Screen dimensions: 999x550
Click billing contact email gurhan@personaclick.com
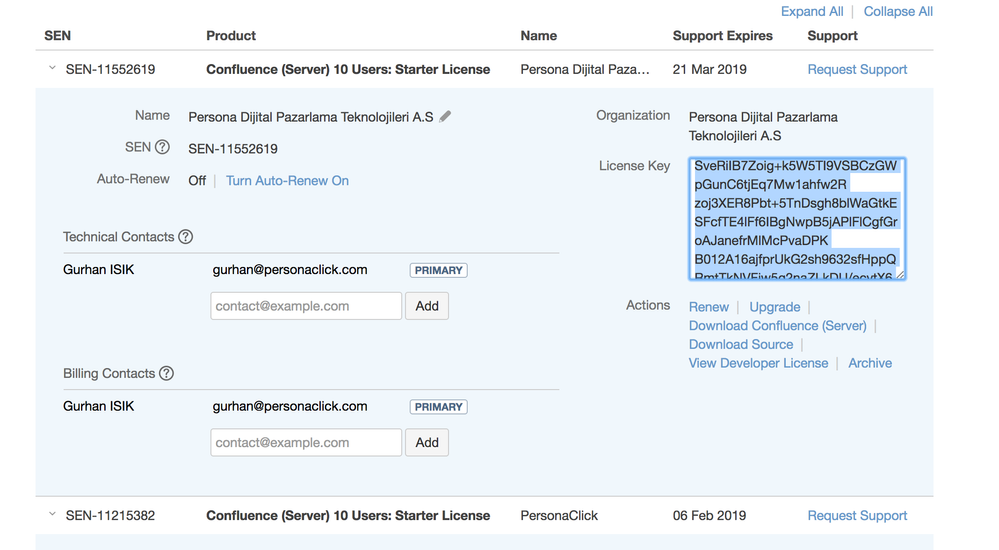click(290, 406)
